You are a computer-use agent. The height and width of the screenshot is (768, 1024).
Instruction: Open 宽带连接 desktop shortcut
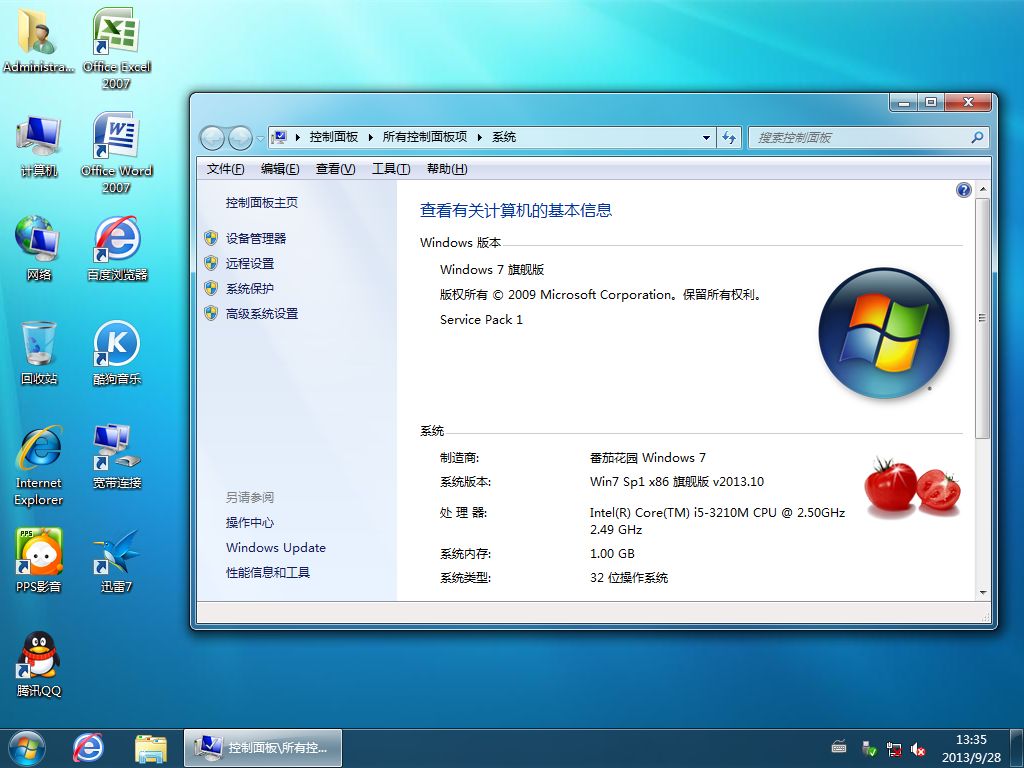117,456
